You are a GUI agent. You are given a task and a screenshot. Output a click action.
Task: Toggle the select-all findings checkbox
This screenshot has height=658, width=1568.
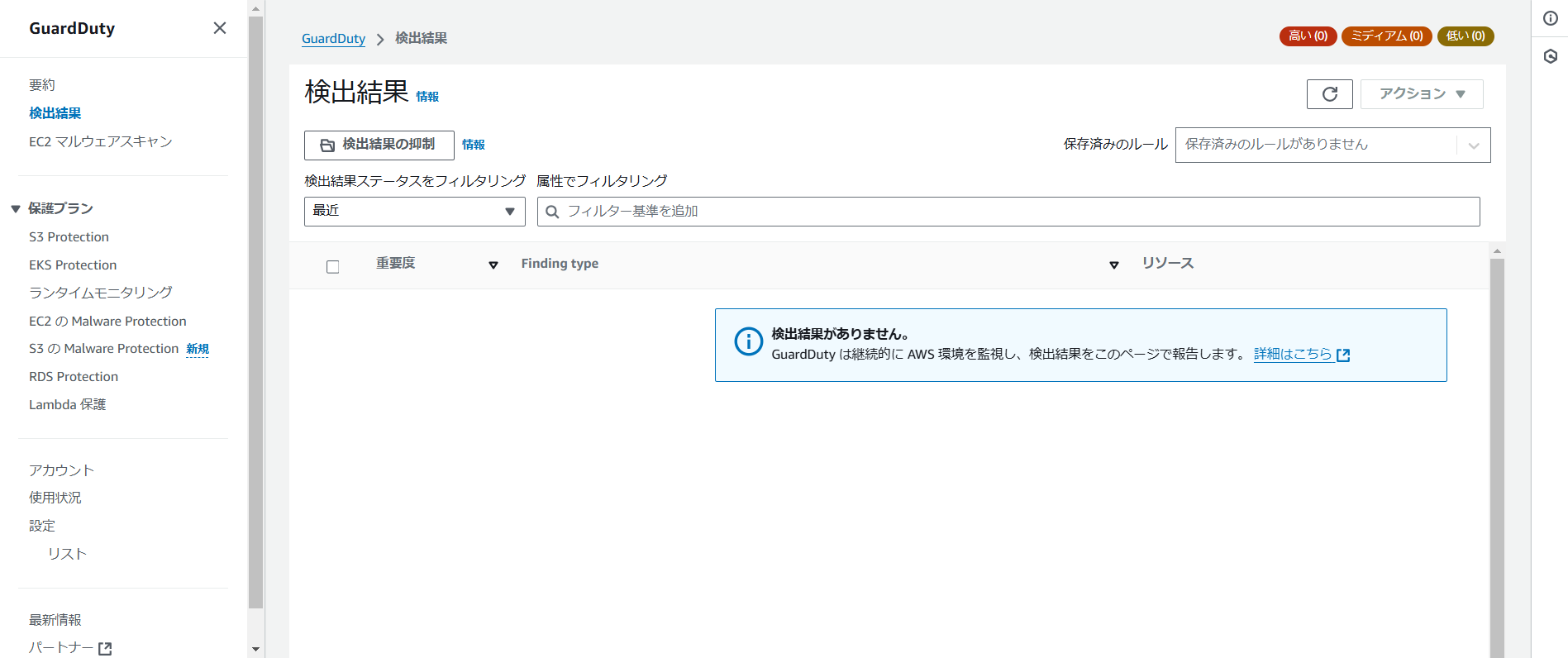point(332,267)
